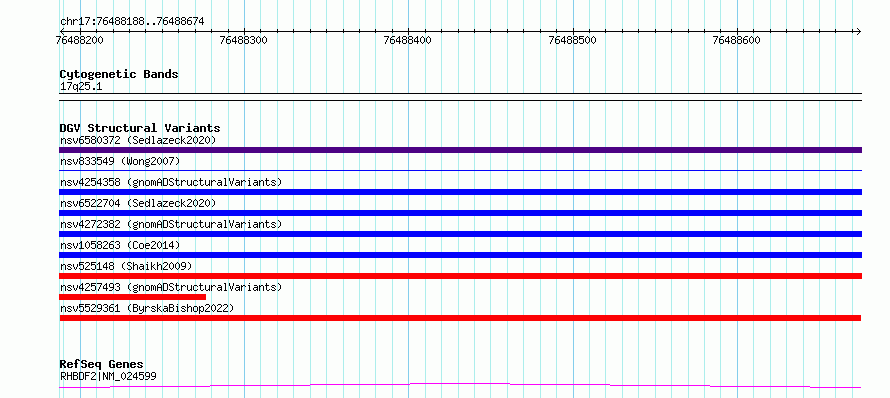The height and width of the screenshot is (398, 890).
Task: Click the red nsv5529361 variant bar
Action: pyautogui.click(x=460, y=318)
